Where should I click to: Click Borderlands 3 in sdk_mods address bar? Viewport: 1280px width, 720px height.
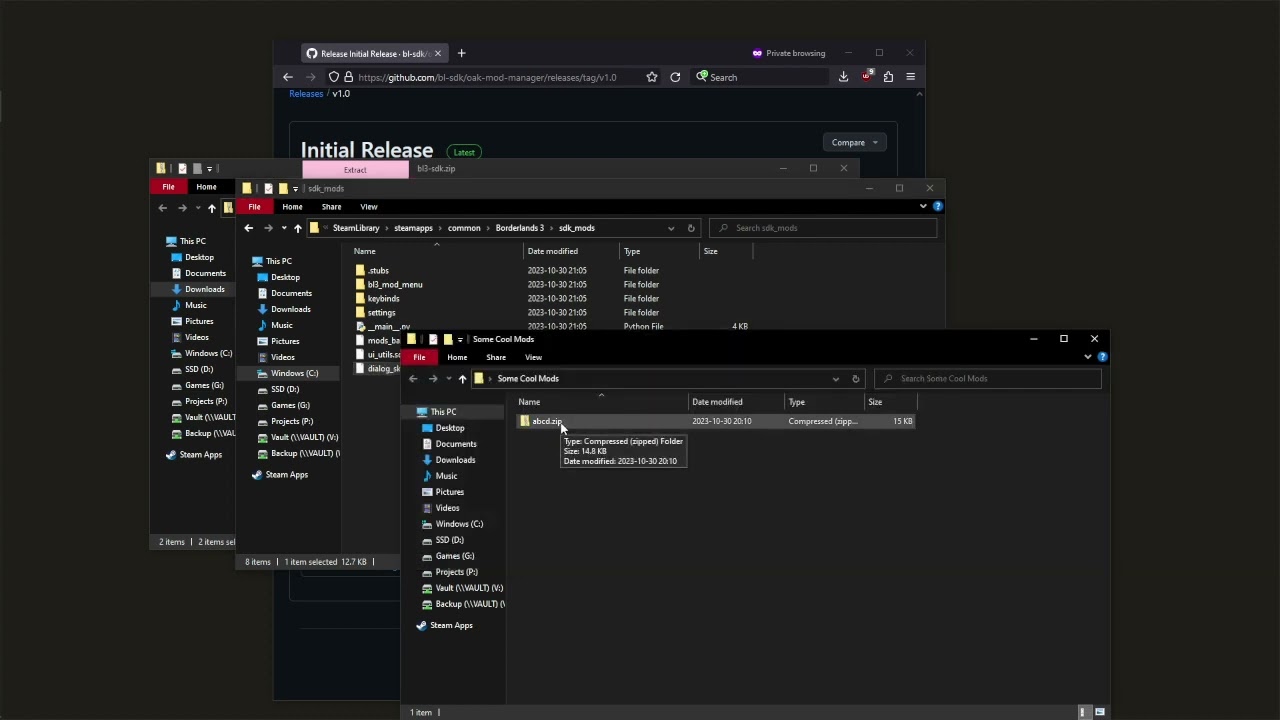coord(519,228)
